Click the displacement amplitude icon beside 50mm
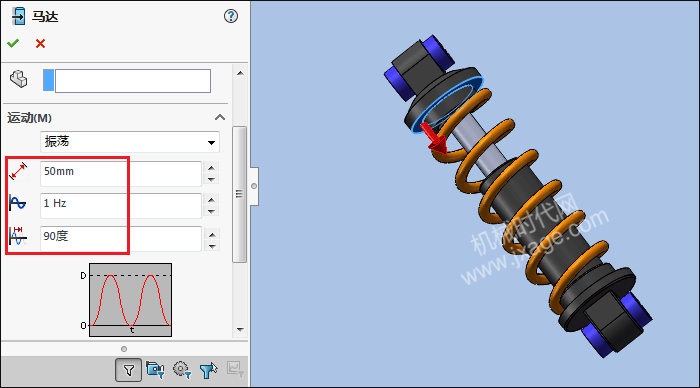Screen dimensions: 700x388 point(18,171)
